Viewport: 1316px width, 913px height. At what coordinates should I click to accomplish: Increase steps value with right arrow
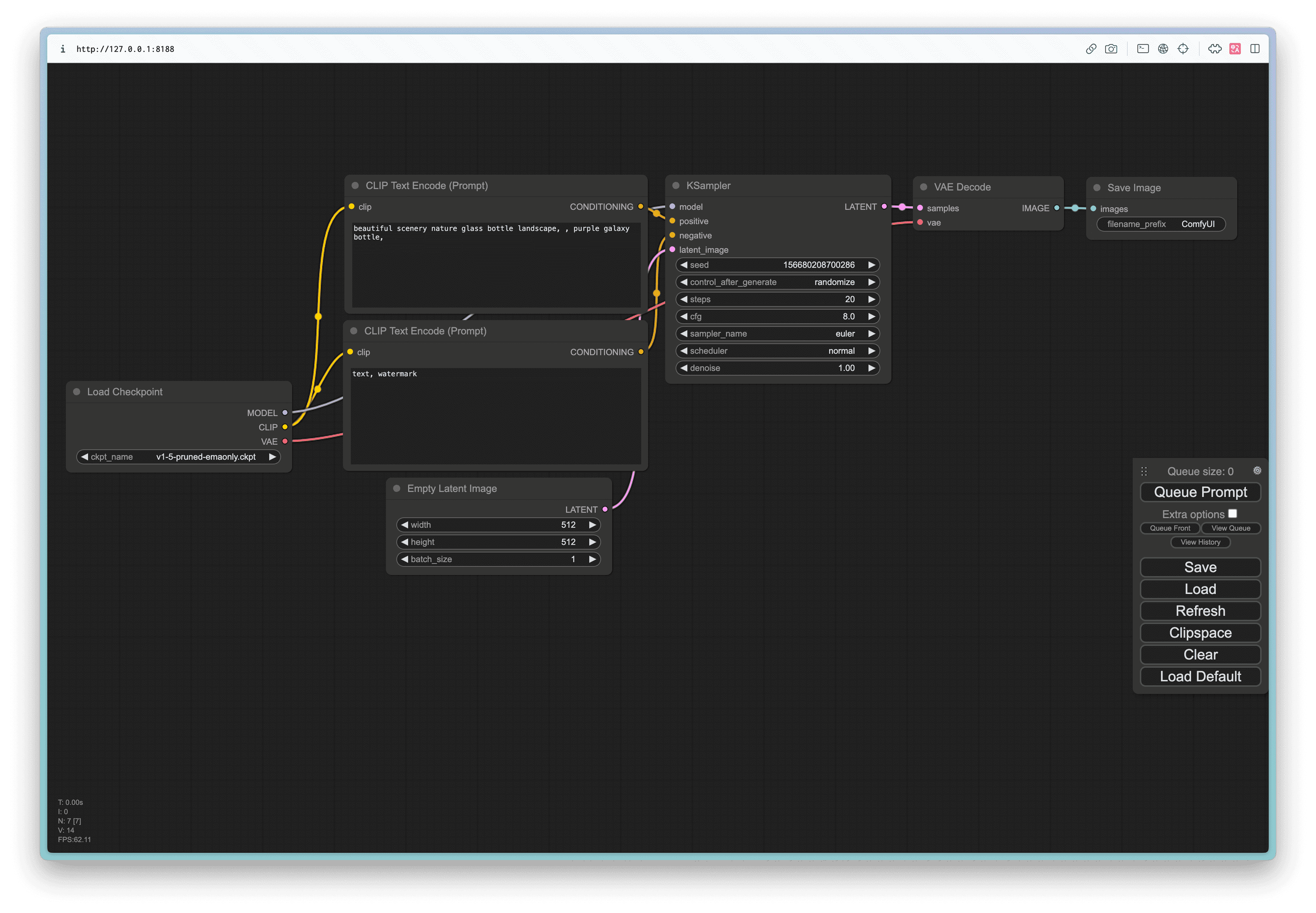tap(871, 299)
